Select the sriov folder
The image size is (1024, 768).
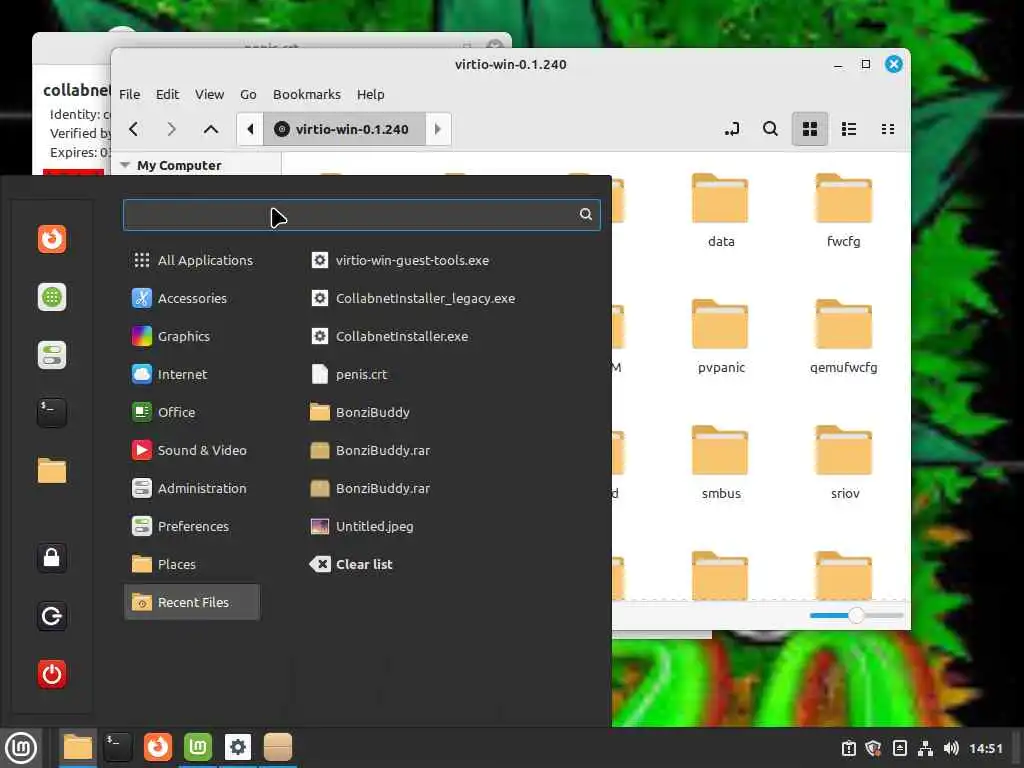[843, 462]
